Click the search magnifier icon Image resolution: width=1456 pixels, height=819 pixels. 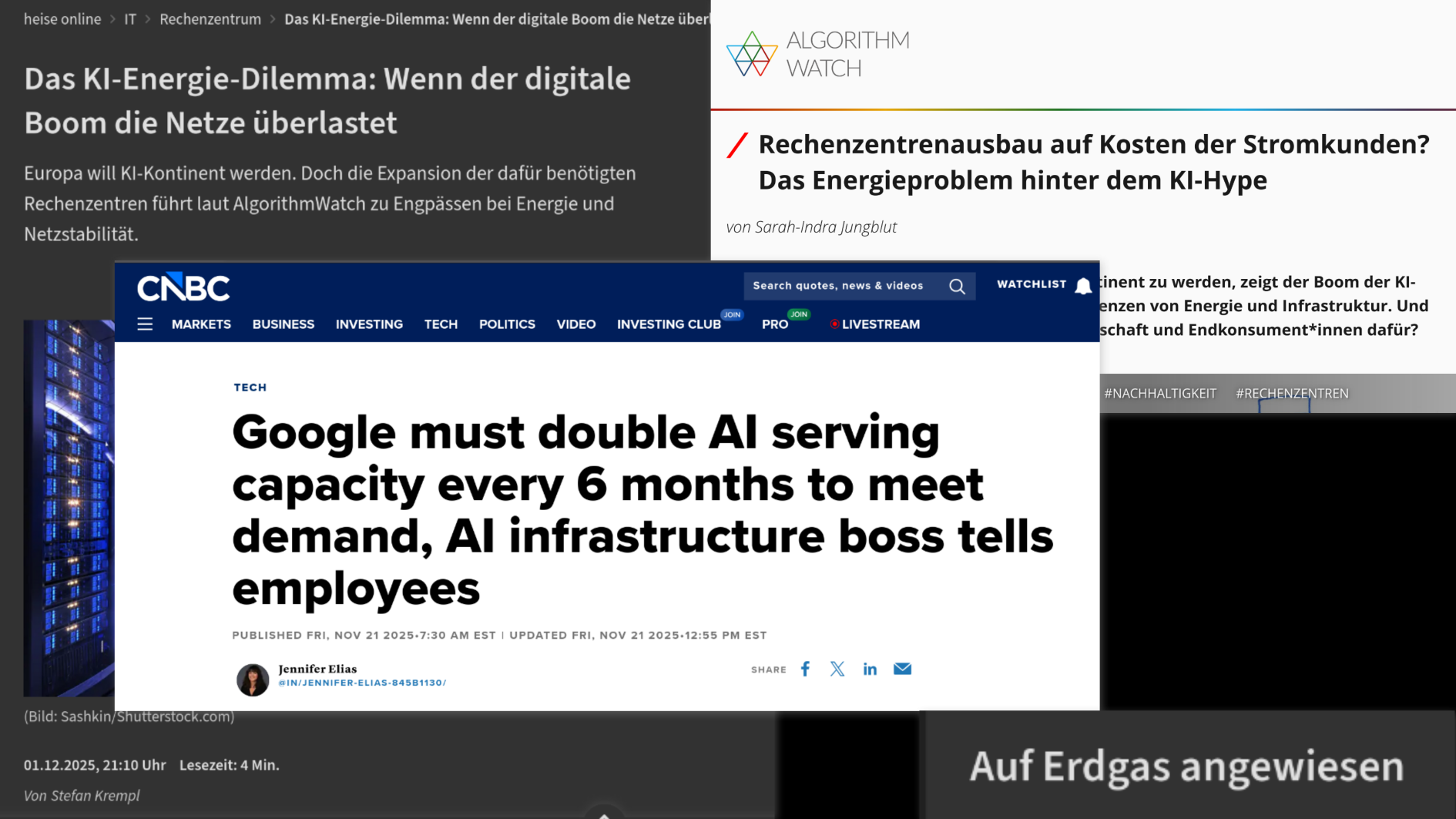coord(957,287)
